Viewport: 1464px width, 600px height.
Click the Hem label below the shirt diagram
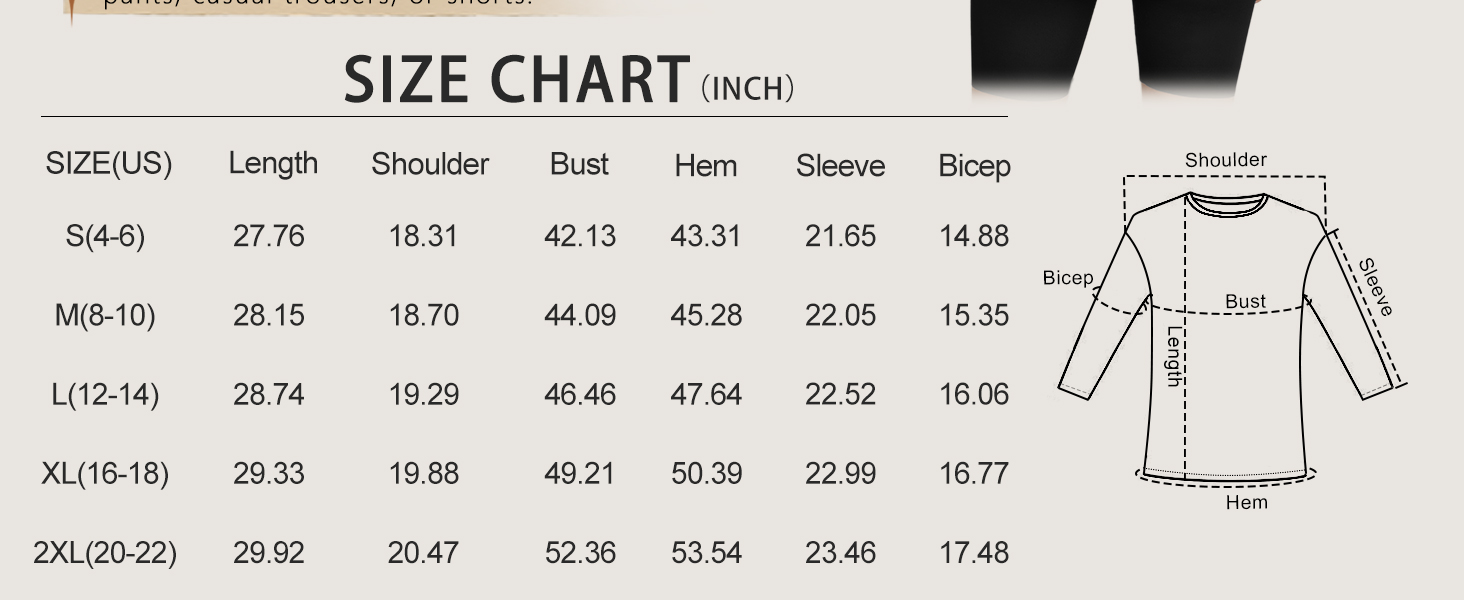tap(1246, 502)
